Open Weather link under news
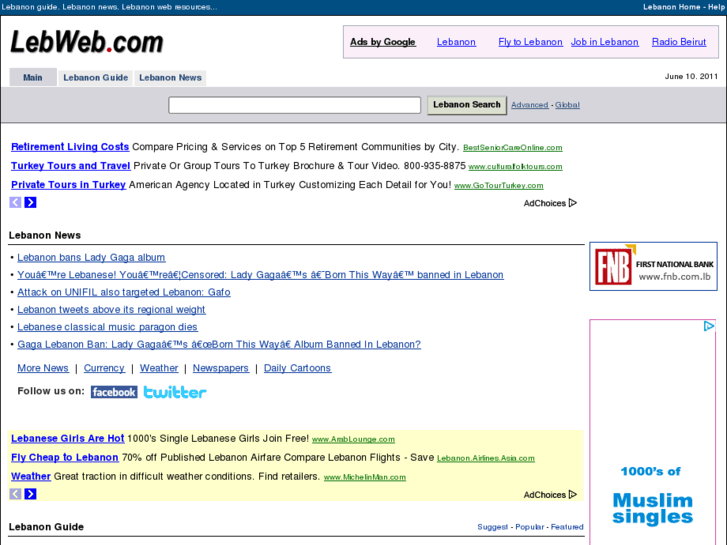The height and width of the screenshot is (545, 727). coord(159,368)
